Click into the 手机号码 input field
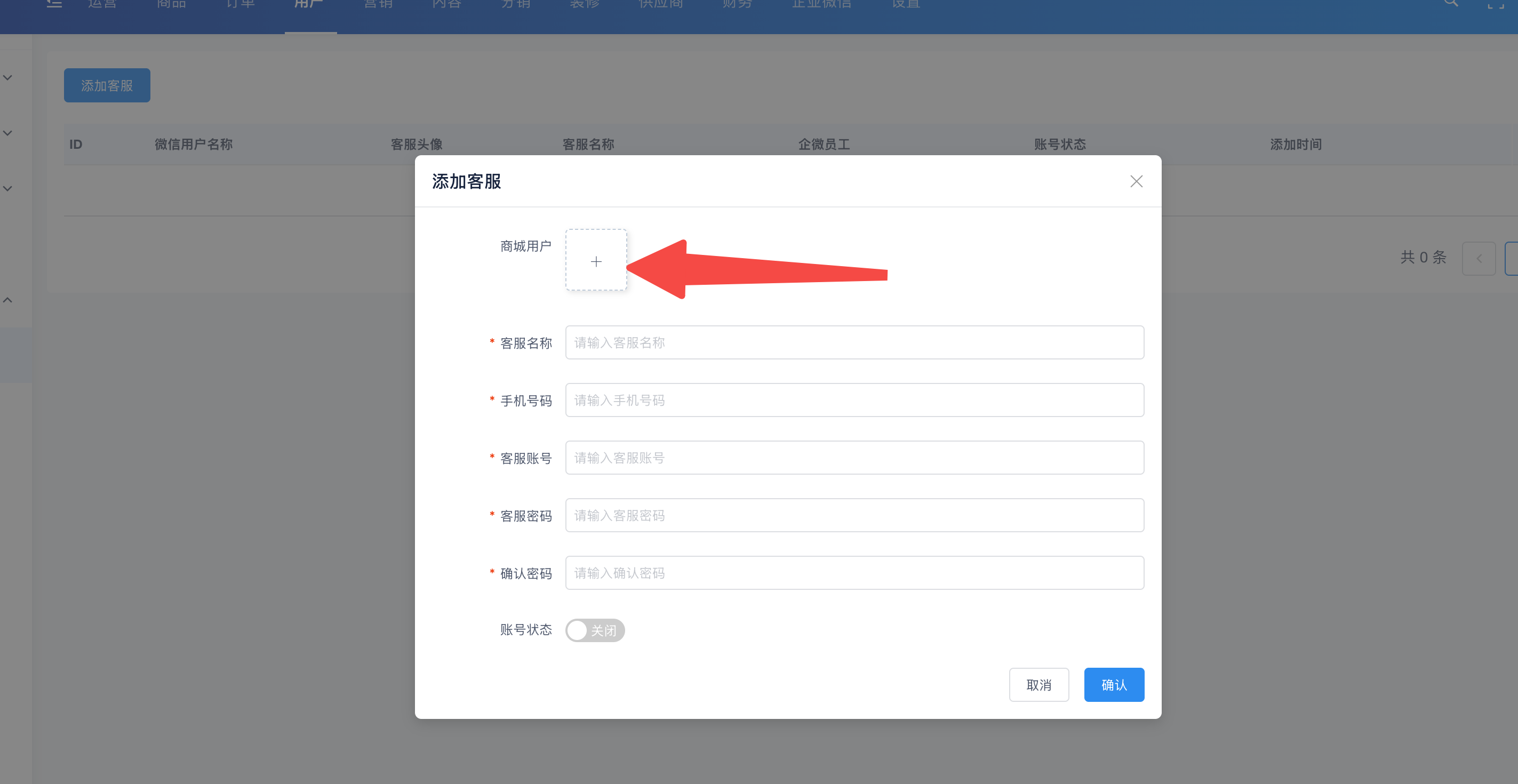The height and width of the screenshot is (784, 1518). coord(854,400)
